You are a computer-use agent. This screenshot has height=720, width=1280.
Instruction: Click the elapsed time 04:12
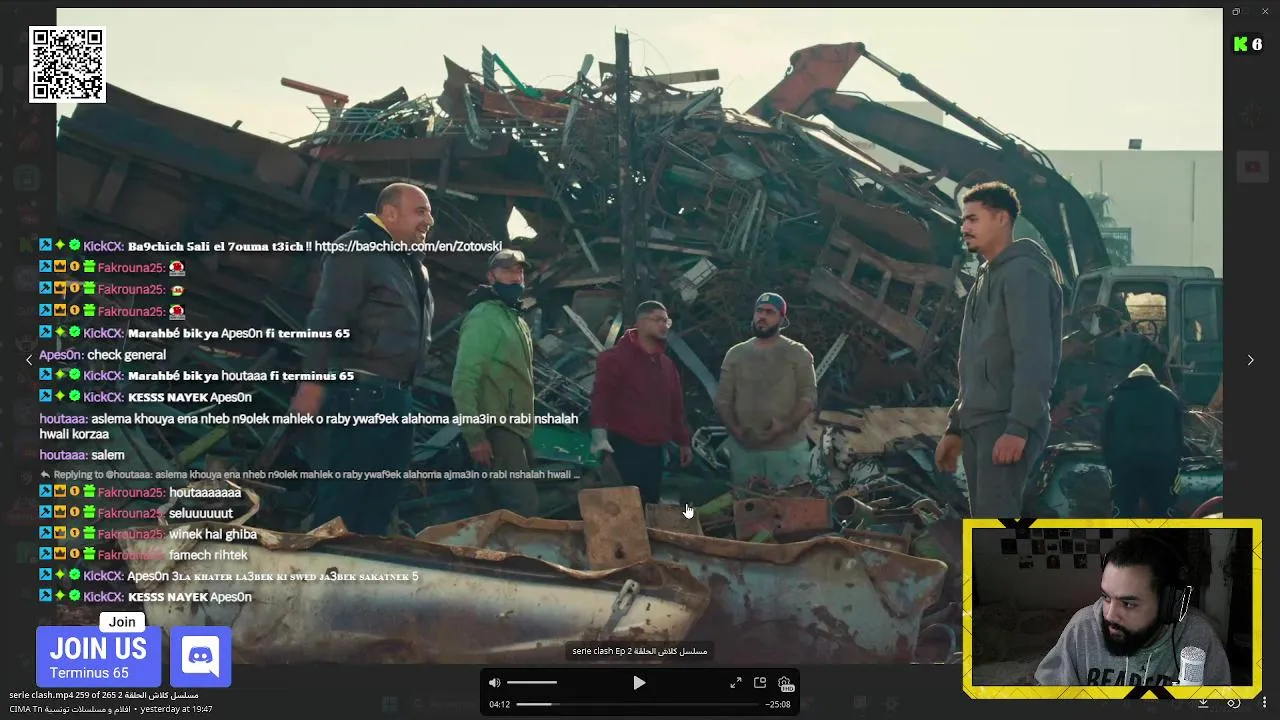coord(499,704)
